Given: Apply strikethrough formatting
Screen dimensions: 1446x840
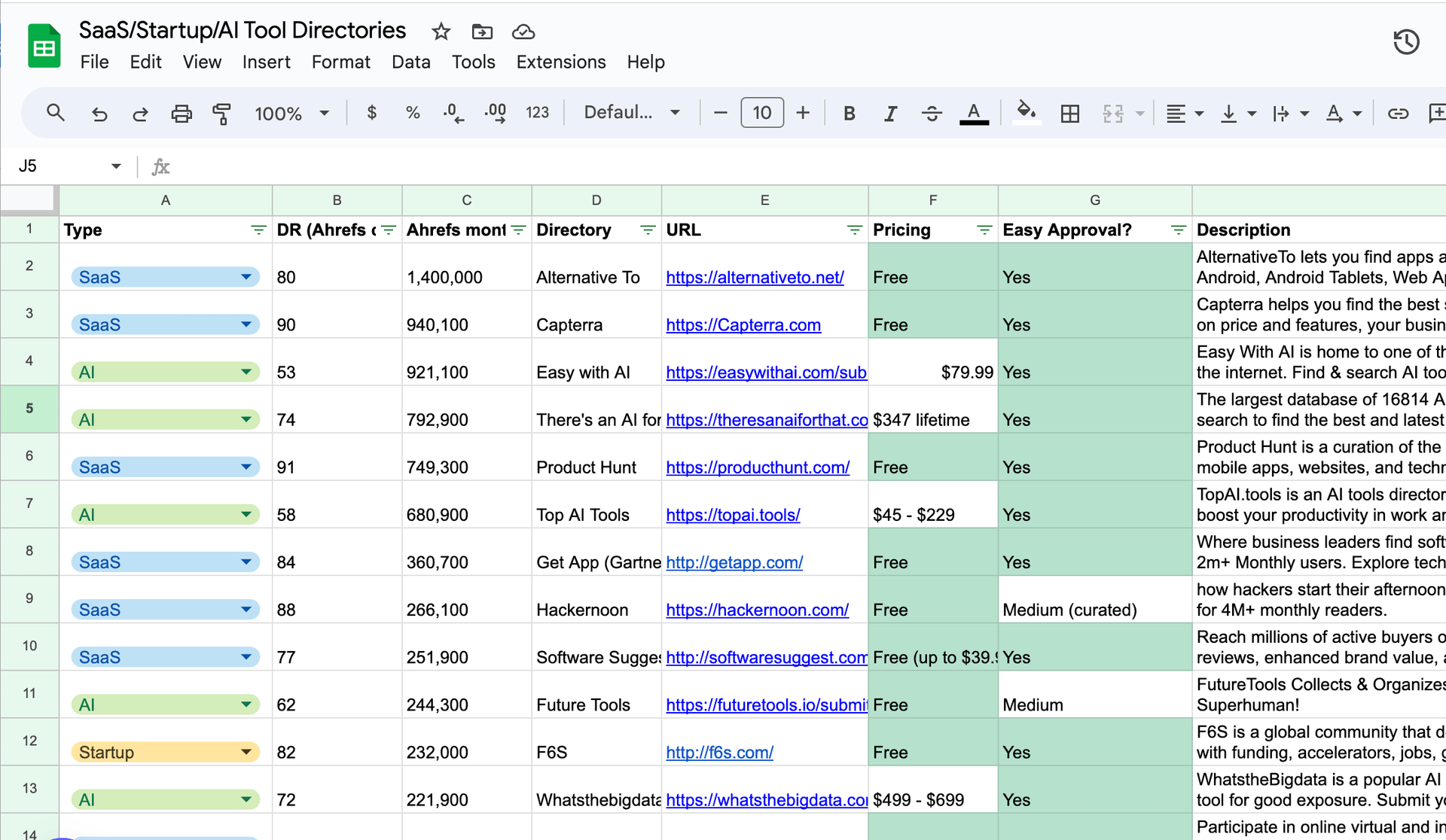Looking at the screenshot, I should coord(932,114).
